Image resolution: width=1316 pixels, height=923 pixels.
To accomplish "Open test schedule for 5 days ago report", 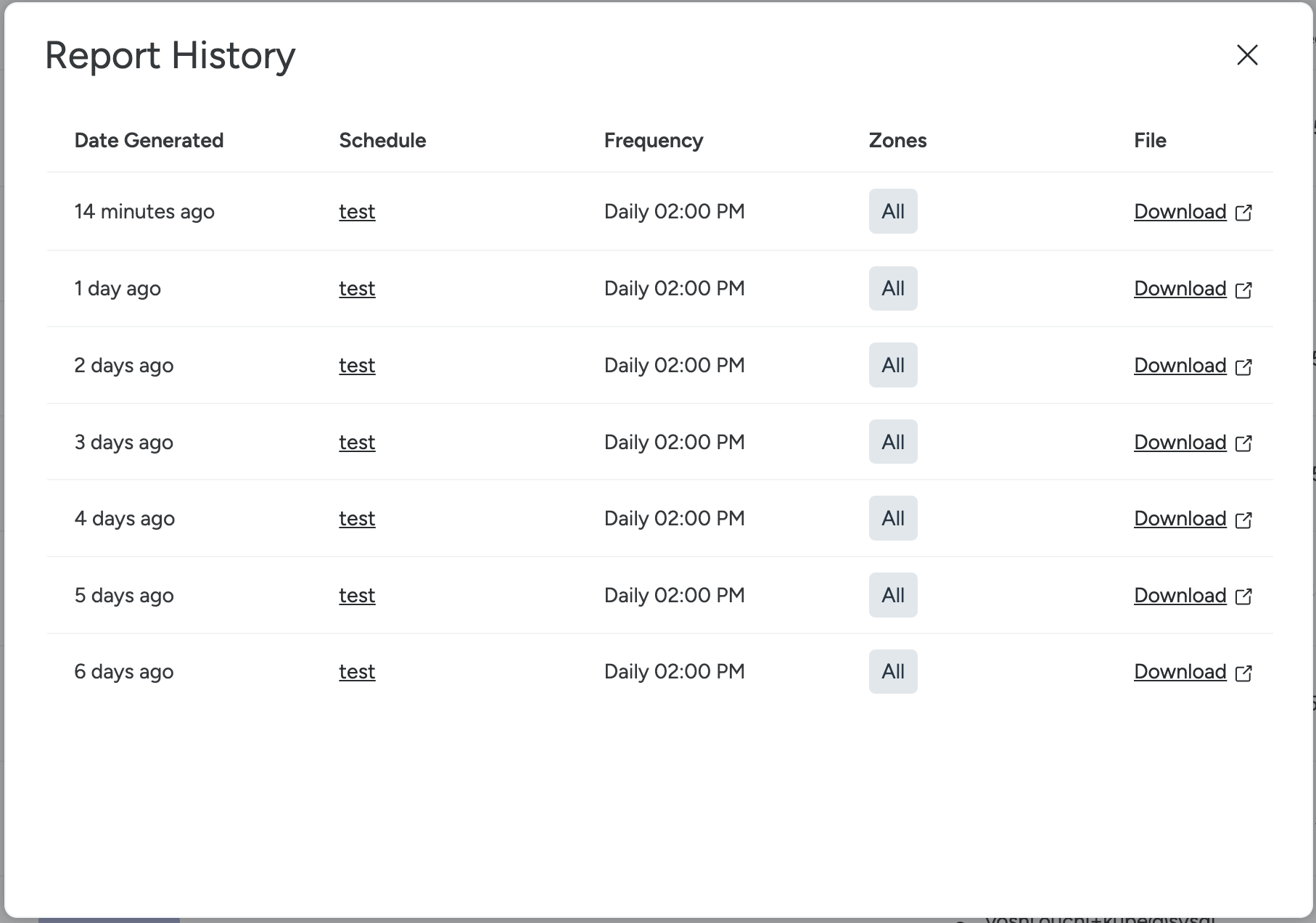I will (357, 596).
